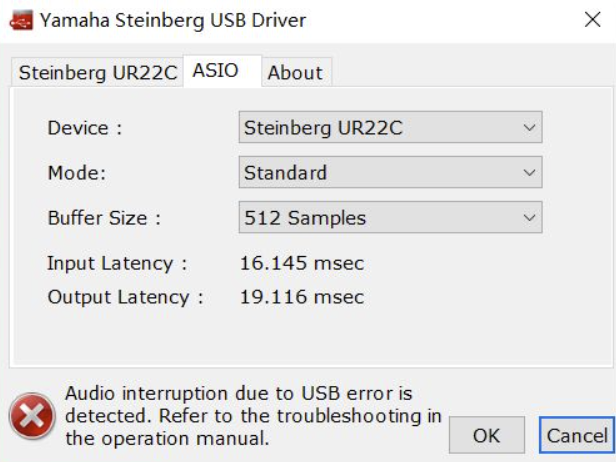Screen dimensions: 616x462
Task: Click the "Output Latency :" label
Action: click(124, 297)
